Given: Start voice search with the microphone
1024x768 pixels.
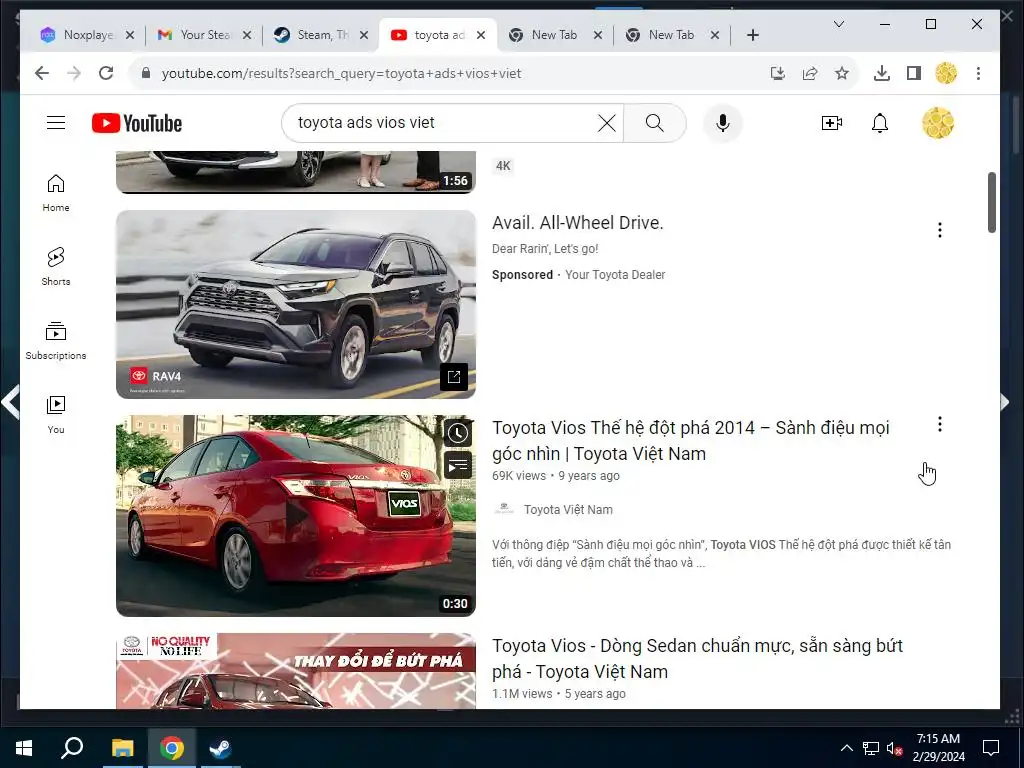Looking at the screenshot, I should click(722, 123).
